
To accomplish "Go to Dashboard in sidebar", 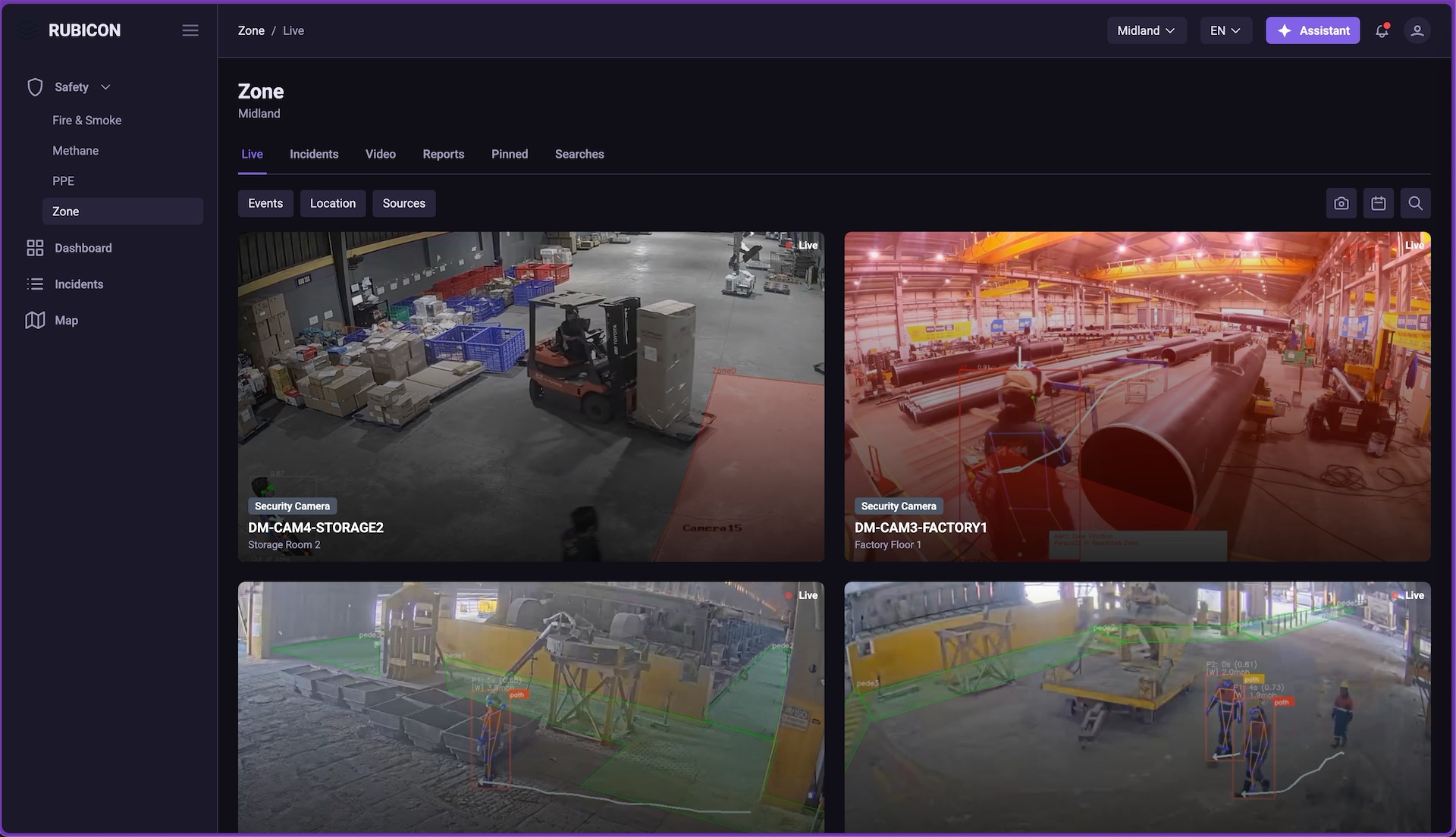I will tap(83, 248).
